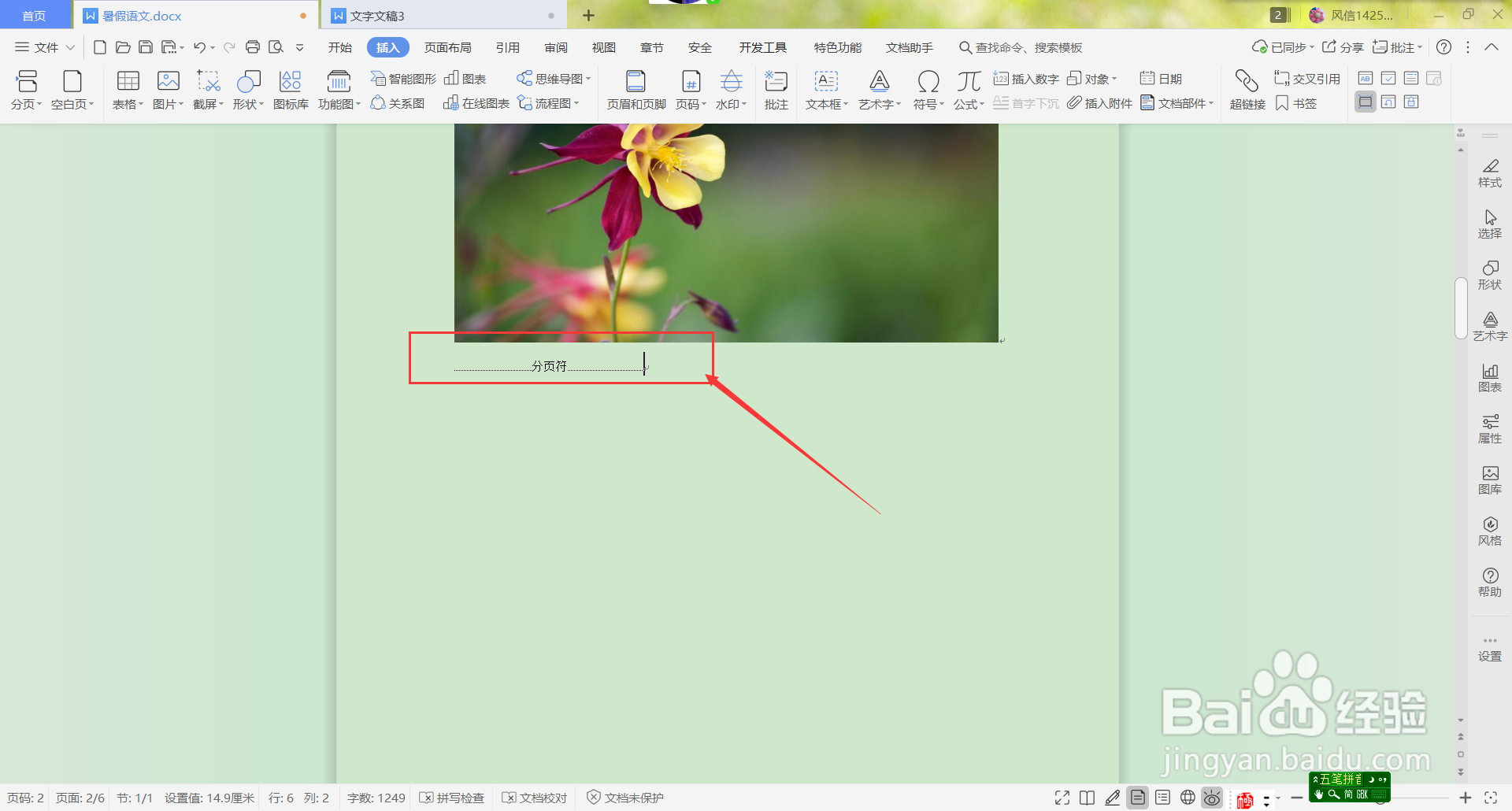Switch to the 审阅 ribbon tab
The image size is (1512, 811).
pos(556,47)
